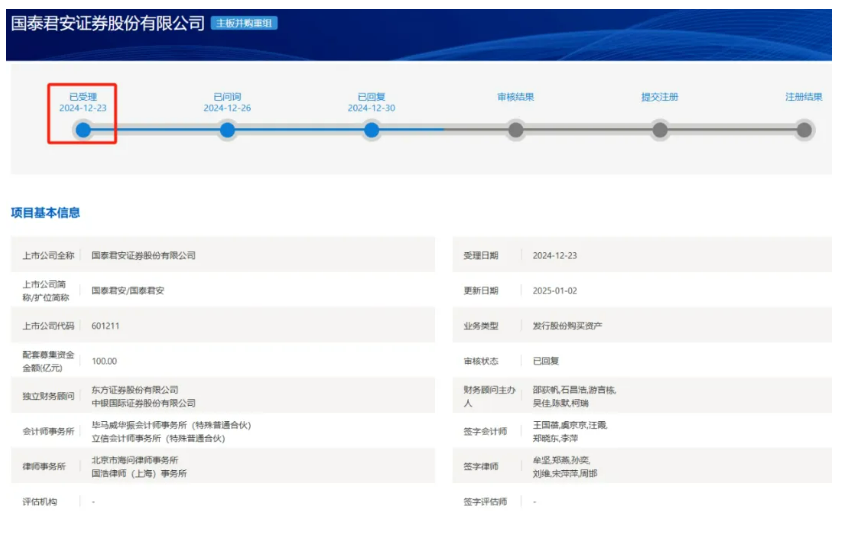
Task: Click short name value 国泰君安/国泰君安
Action: tap(128, 291)
